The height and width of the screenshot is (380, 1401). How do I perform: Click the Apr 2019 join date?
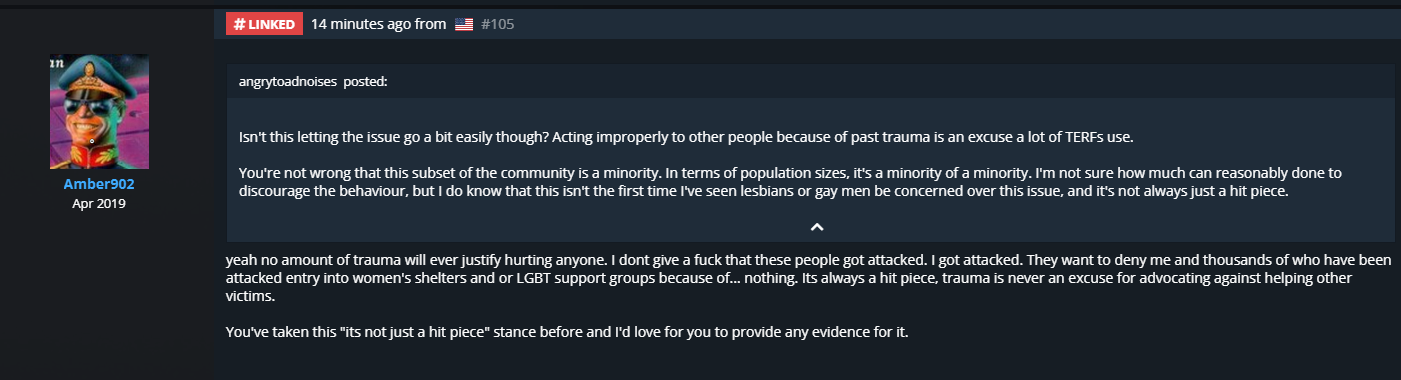tap(98, 203)
